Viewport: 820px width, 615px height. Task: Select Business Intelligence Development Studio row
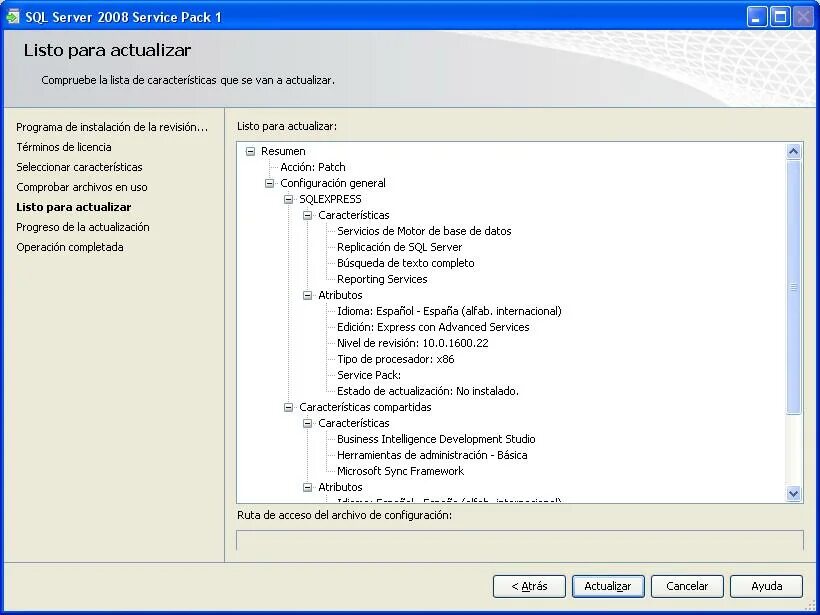(x=436, y=439)
